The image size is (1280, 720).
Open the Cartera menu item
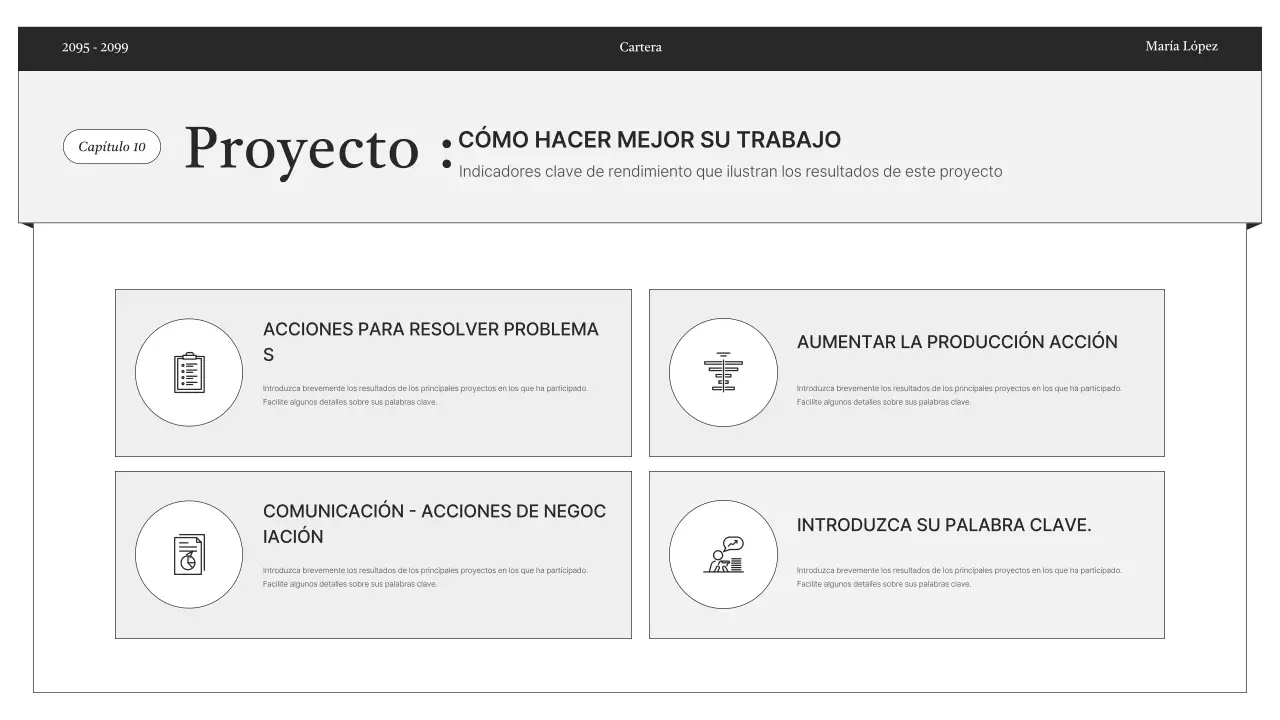641,47
